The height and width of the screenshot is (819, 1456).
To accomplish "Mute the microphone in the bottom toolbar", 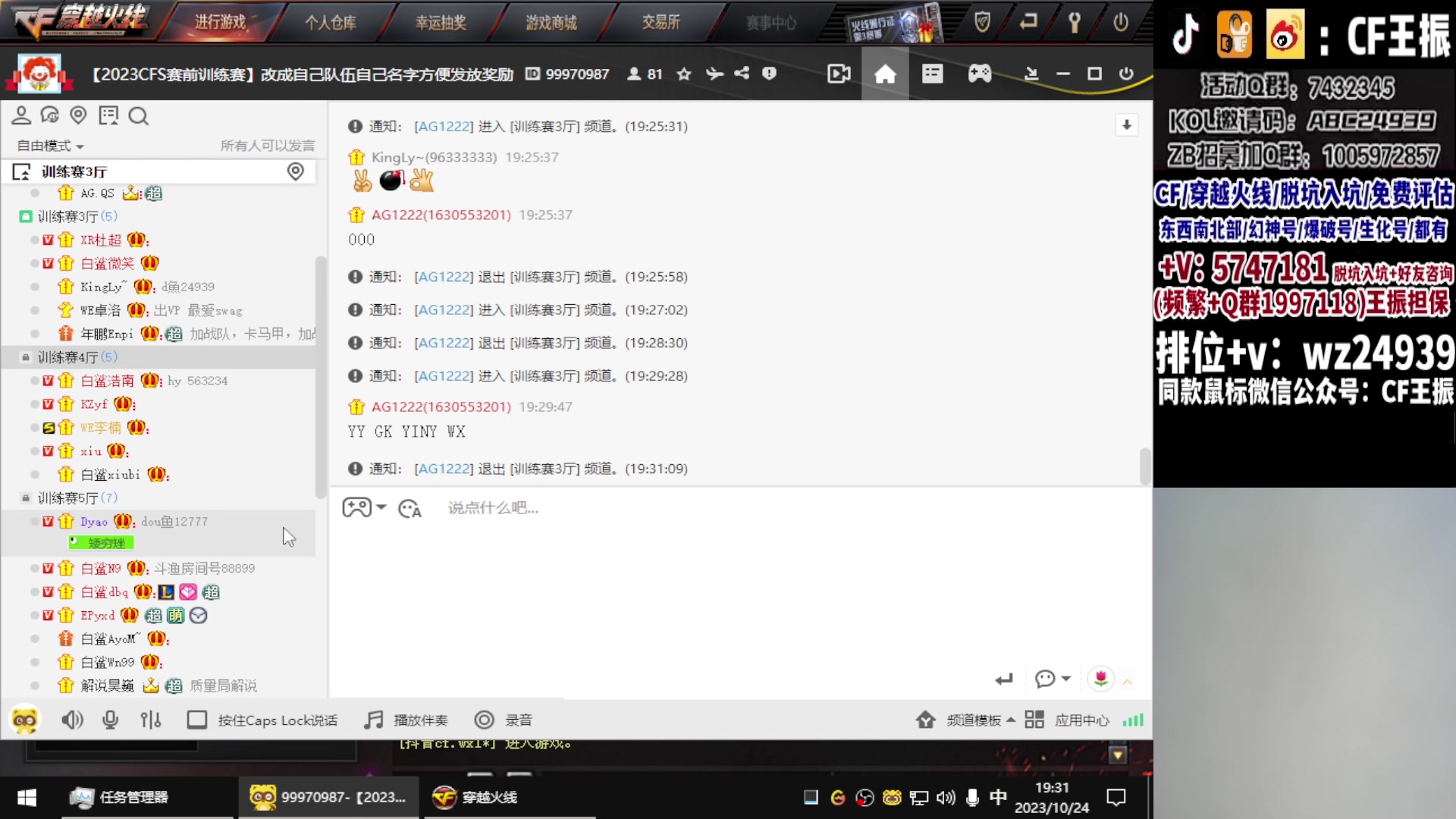I will [110, 720].
